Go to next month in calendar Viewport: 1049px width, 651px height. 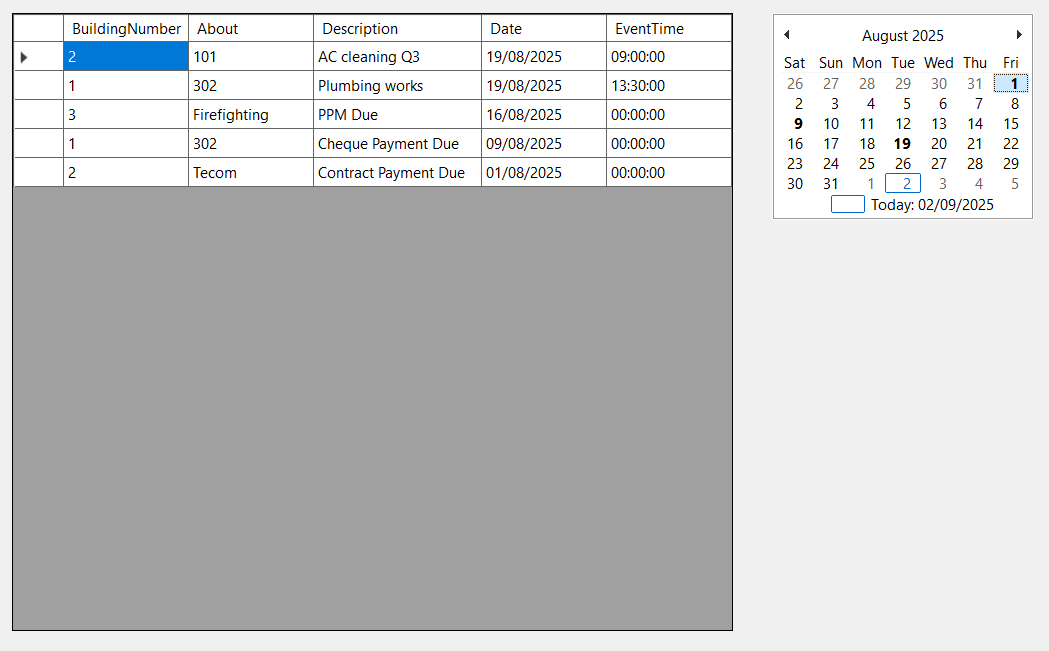pyautogui.click(x=1019, y=35)
